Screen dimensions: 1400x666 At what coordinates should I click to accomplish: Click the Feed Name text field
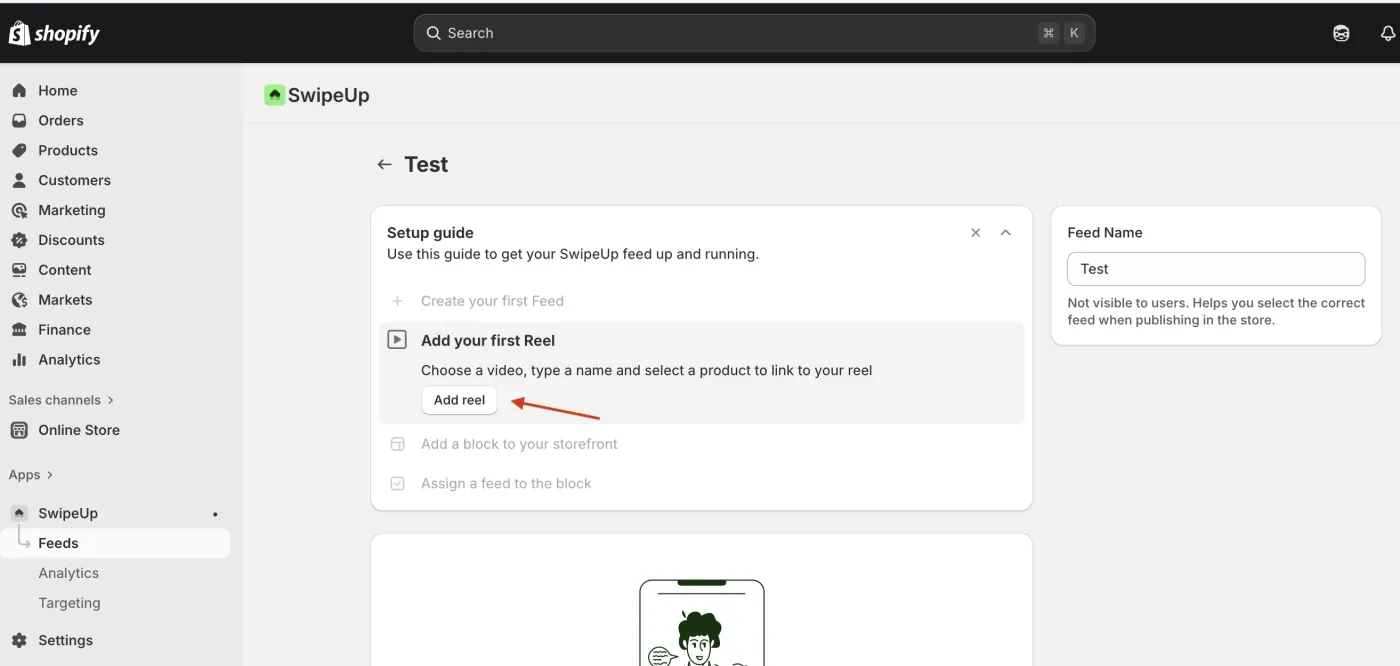coord(1215,269)
